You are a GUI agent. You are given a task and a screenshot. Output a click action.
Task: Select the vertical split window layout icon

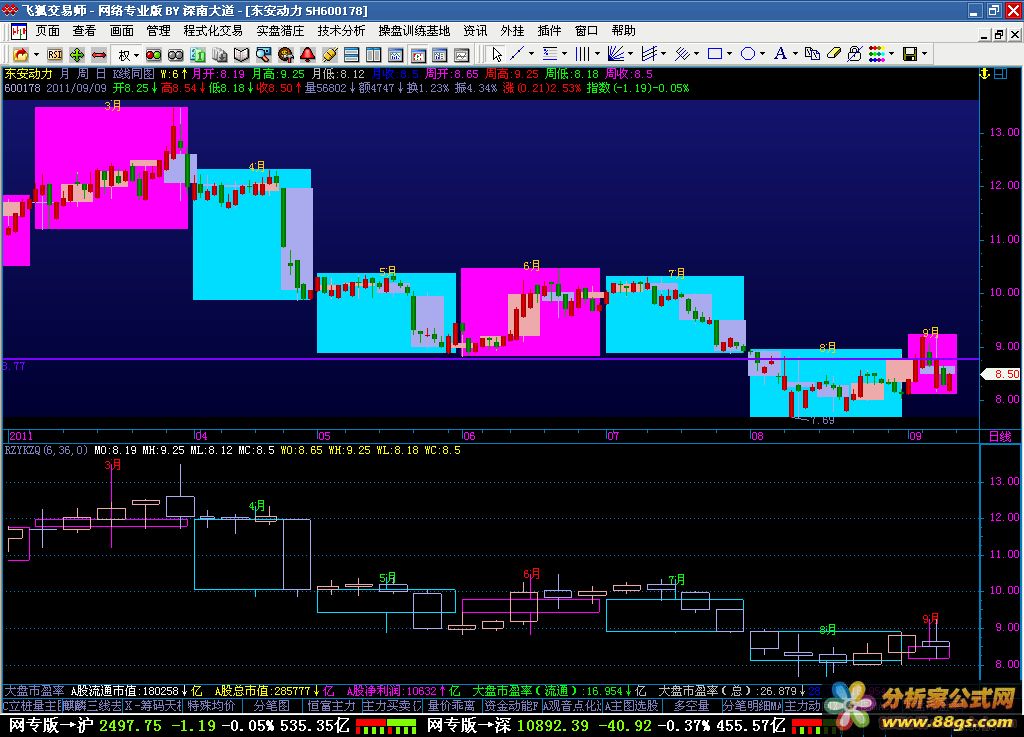coord(374,54)
